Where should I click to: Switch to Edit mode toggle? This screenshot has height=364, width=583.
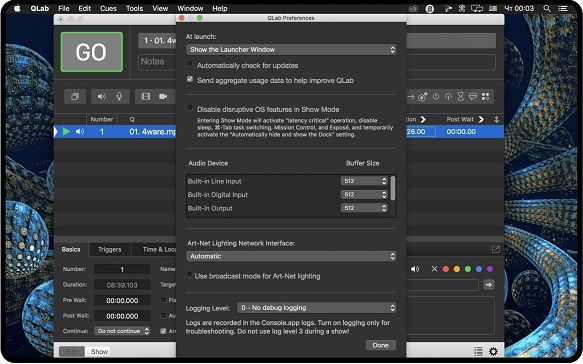[71, 352]
